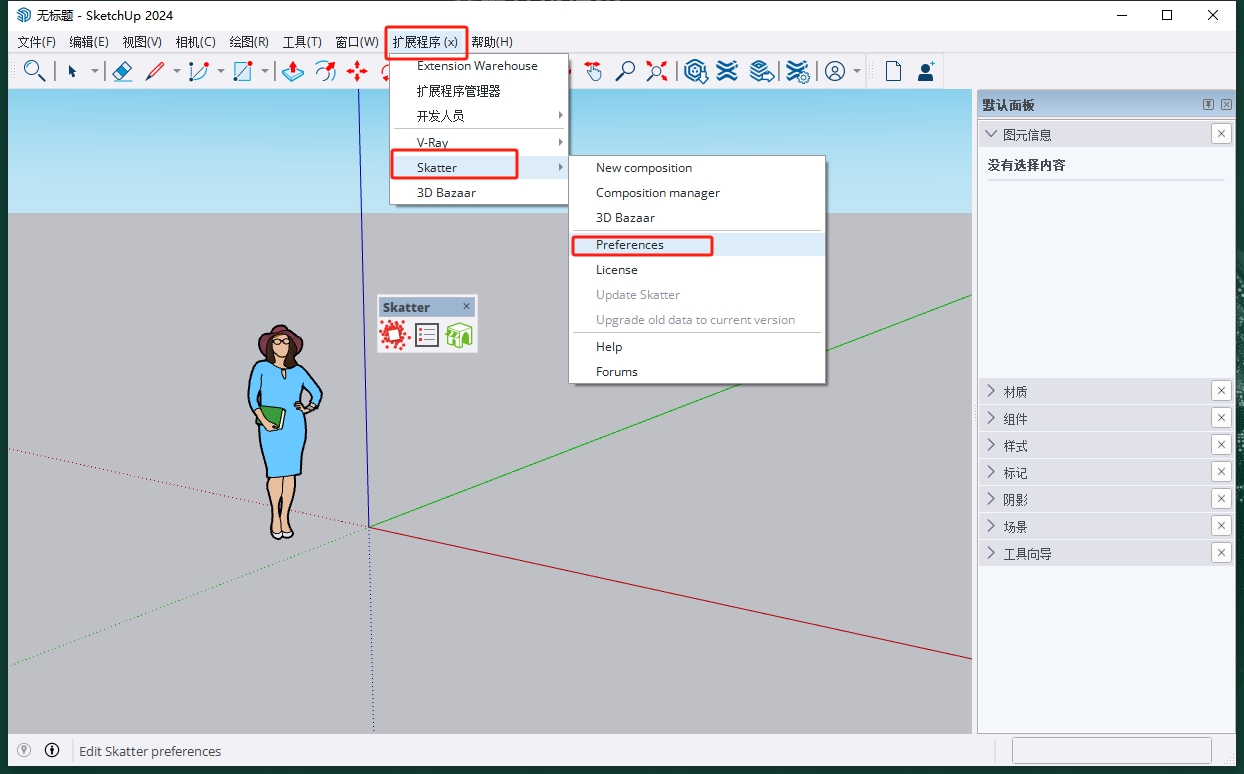This screenshot has height=774, width=1244.
Task: Select the Move tool with red arrows
Action: coord(357,71)
